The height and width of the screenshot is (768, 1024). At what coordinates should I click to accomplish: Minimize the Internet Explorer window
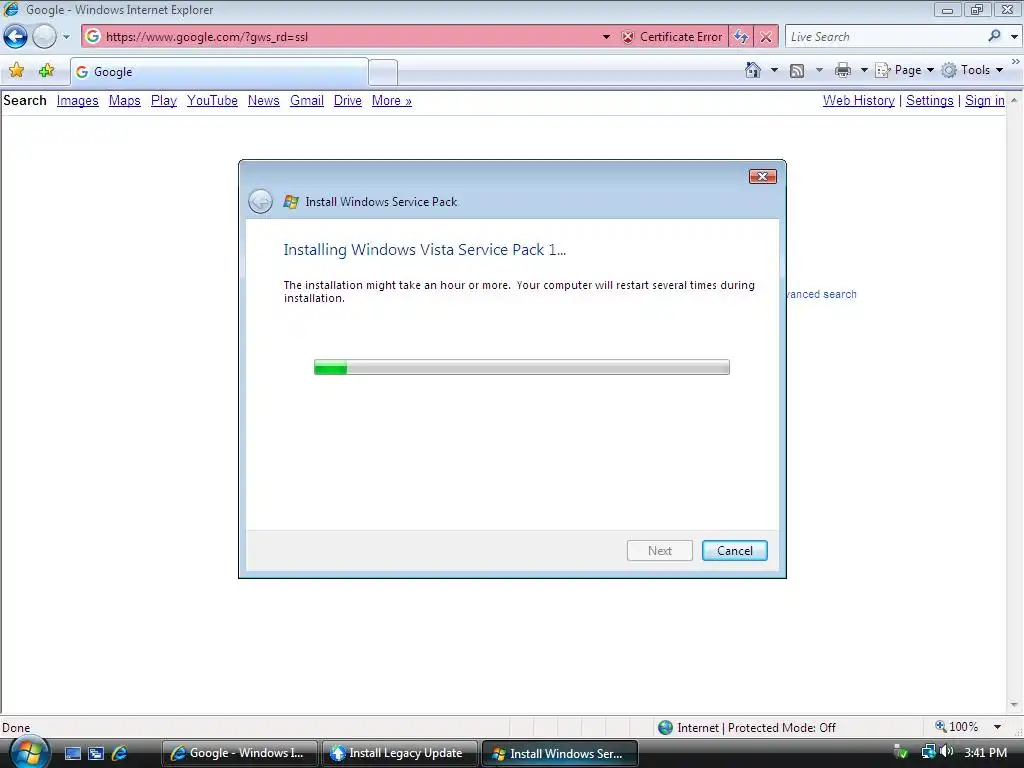947,10
